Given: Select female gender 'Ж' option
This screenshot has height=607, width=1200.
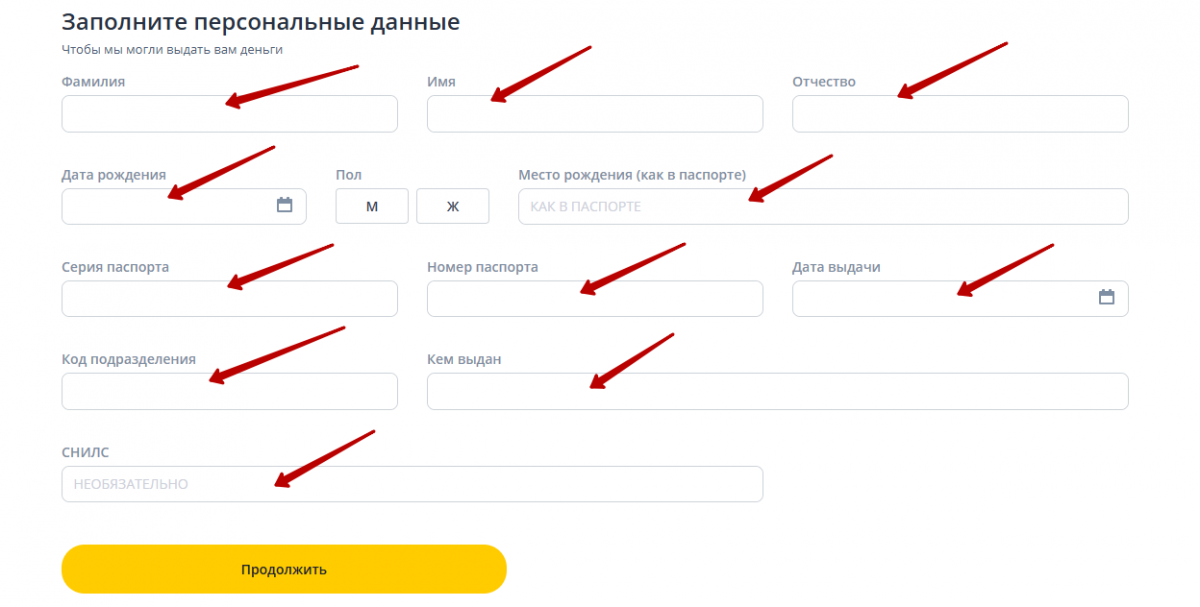Looking at the screenshot, I should click(x=452, y=206).
